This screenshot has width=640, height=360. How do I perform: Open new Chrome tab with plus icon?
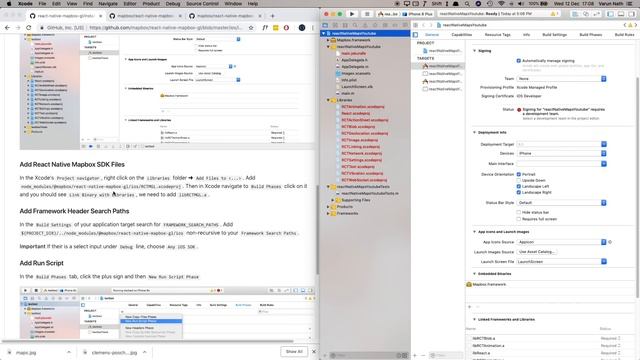[273, 16]
